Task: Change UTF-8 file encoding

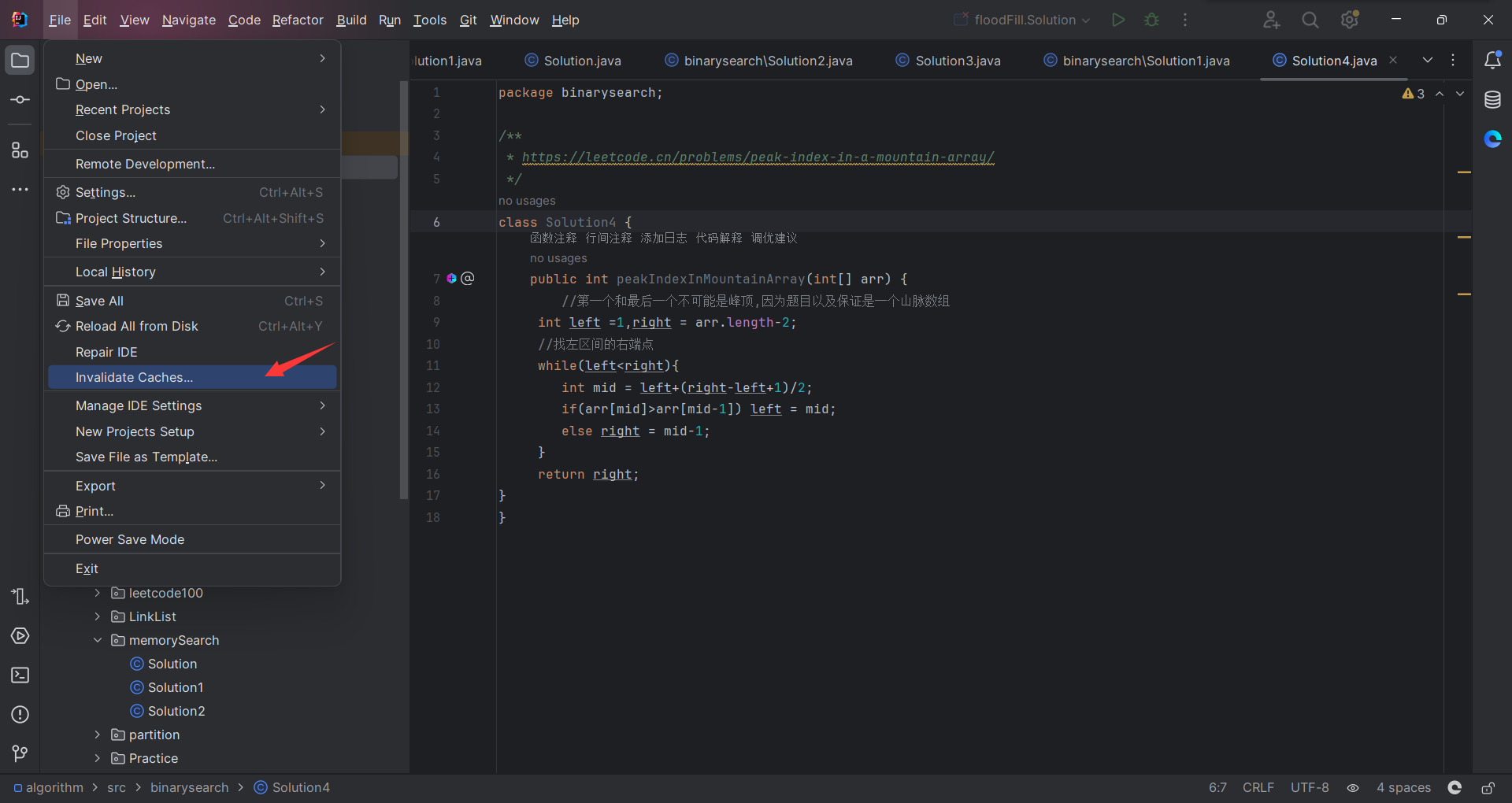Action: [1309, 788]
